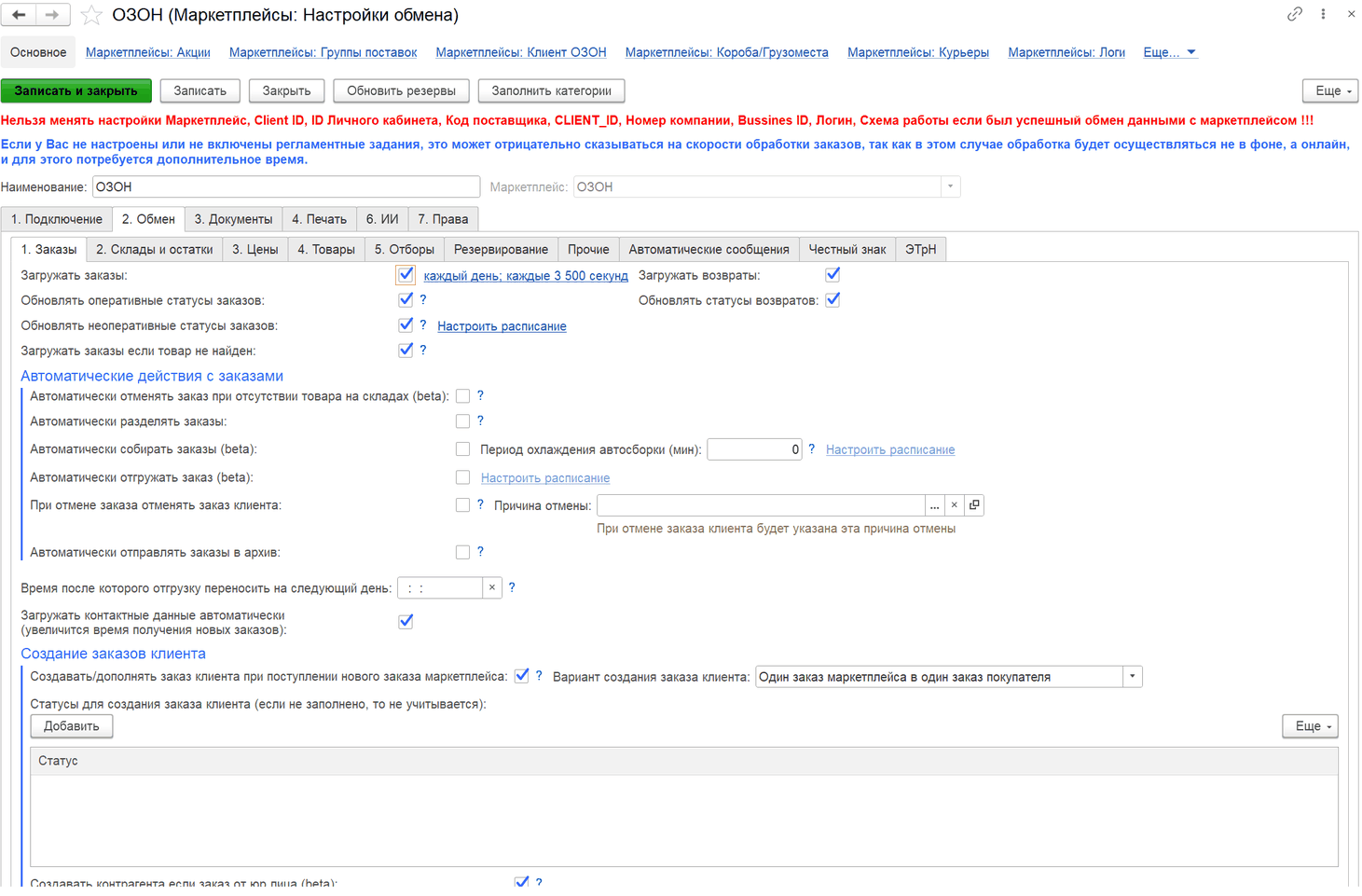Screen dimensions: 1362x896
Task: Show help for 'Период охлаждения автосборки'
Action: coord(811,449)
